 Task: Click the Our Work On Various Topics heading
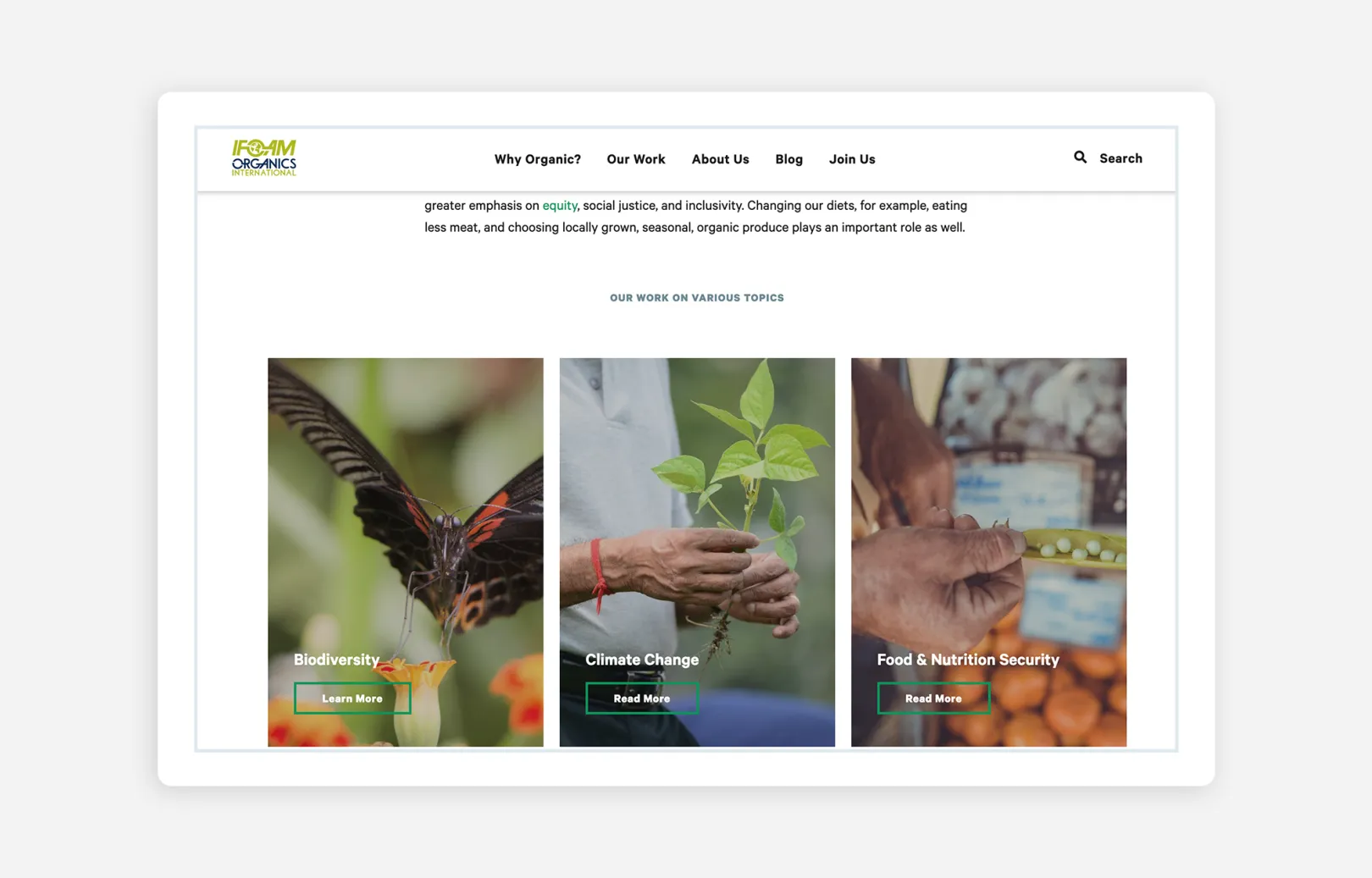pos(697,298)
